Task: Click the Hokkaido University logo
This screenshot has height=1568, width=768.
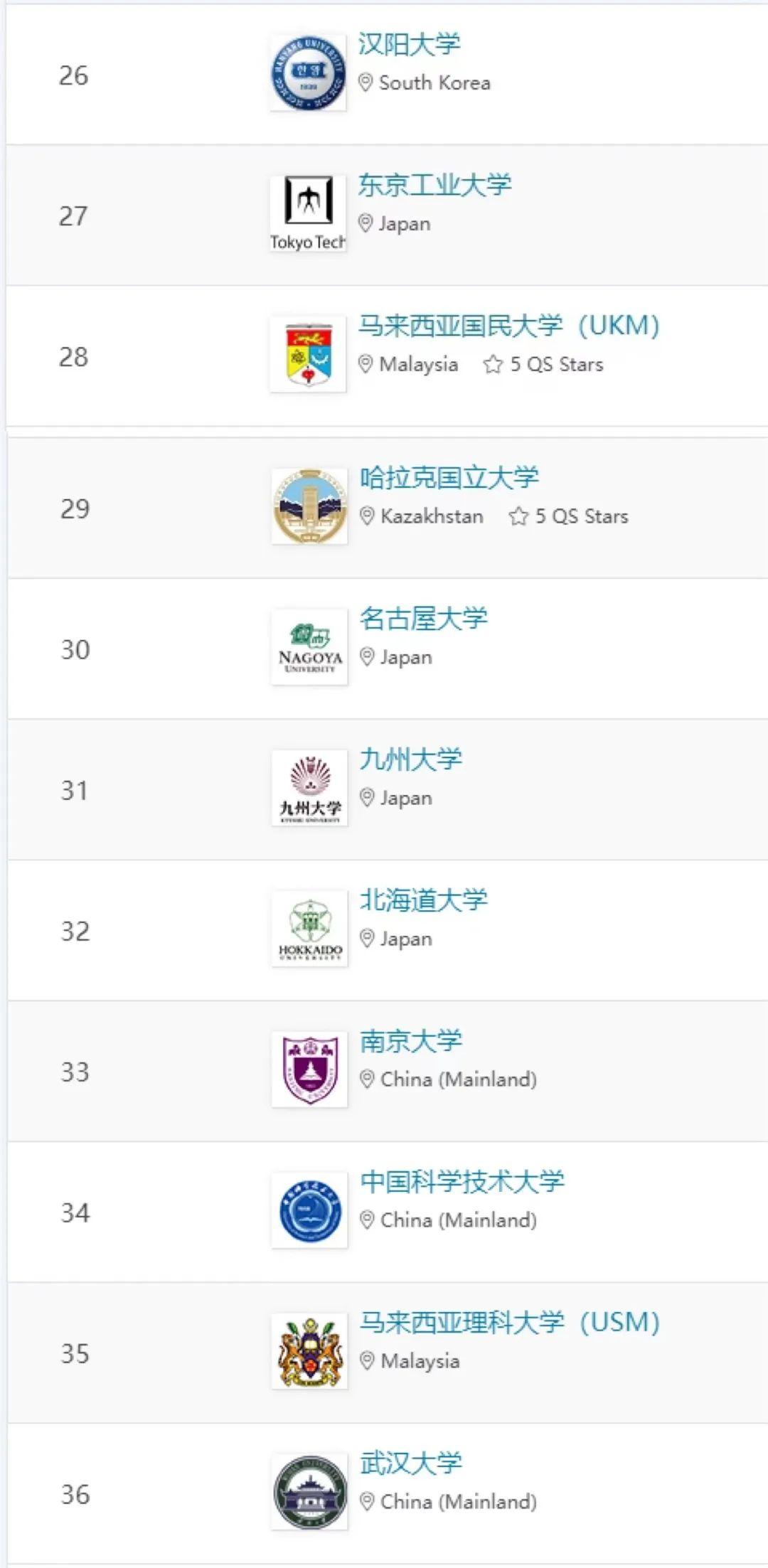Action: (x=309, y=929)
